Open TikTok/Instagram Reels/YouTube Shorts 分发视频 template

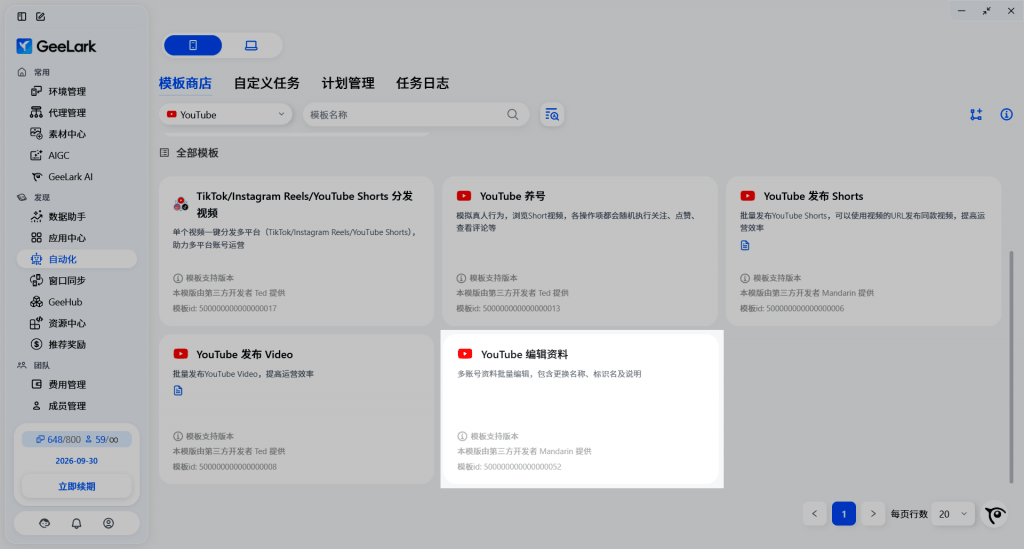[296, 251]
